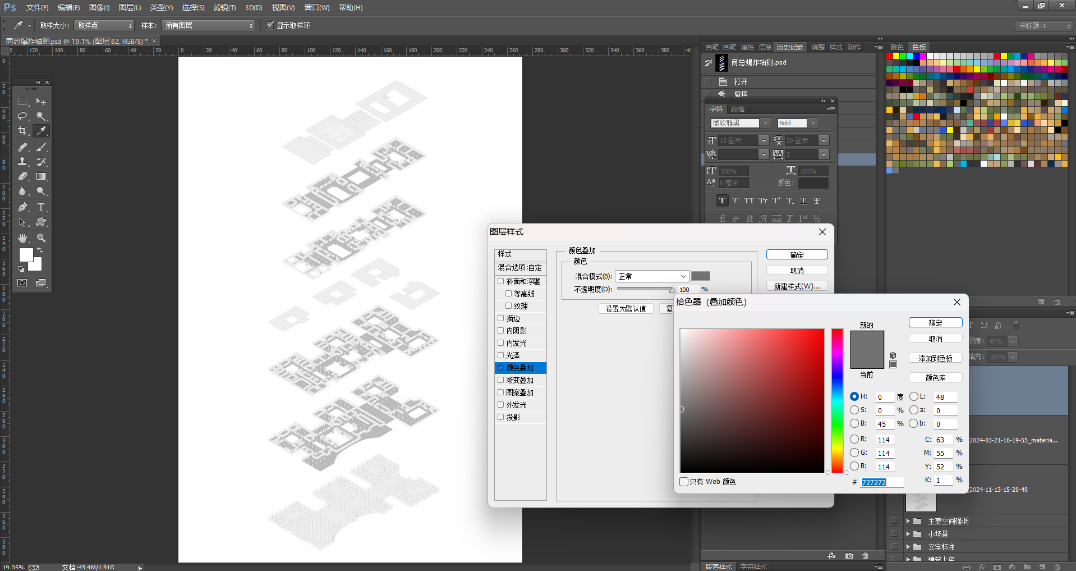
Task: Enable 投影 layer style checkbox
Action: click(x=500, y=417)
